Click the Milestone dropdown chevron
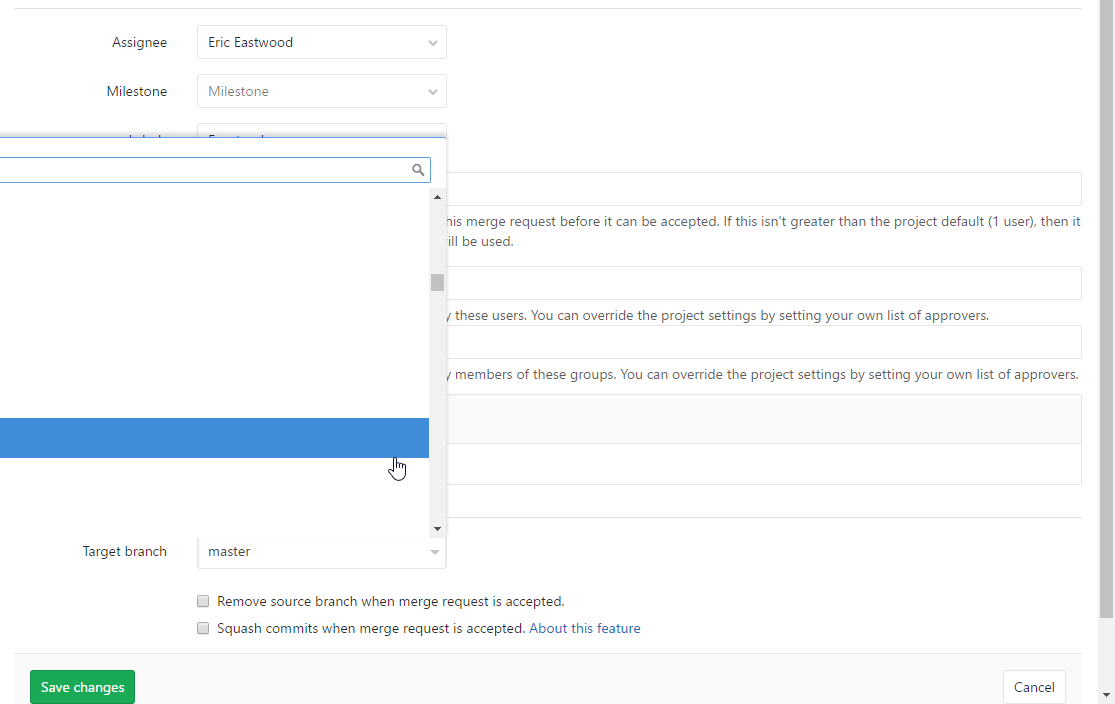The height and width of the screenshot is (704, 1115). [432, 92]
